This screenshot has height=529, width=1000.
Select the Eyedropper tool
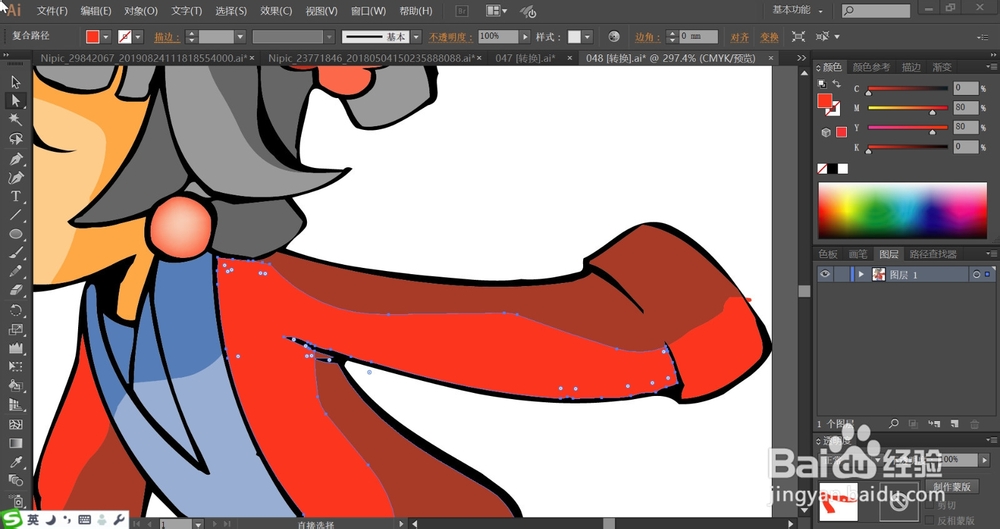[x=16, y=462]
